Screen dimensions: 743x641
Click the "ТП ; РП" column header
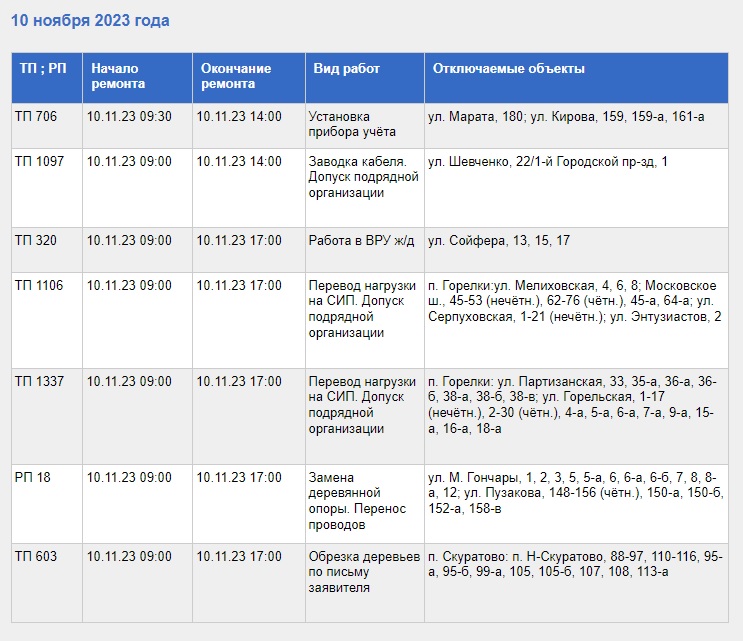pyautogui.click(x=43, y=69)
